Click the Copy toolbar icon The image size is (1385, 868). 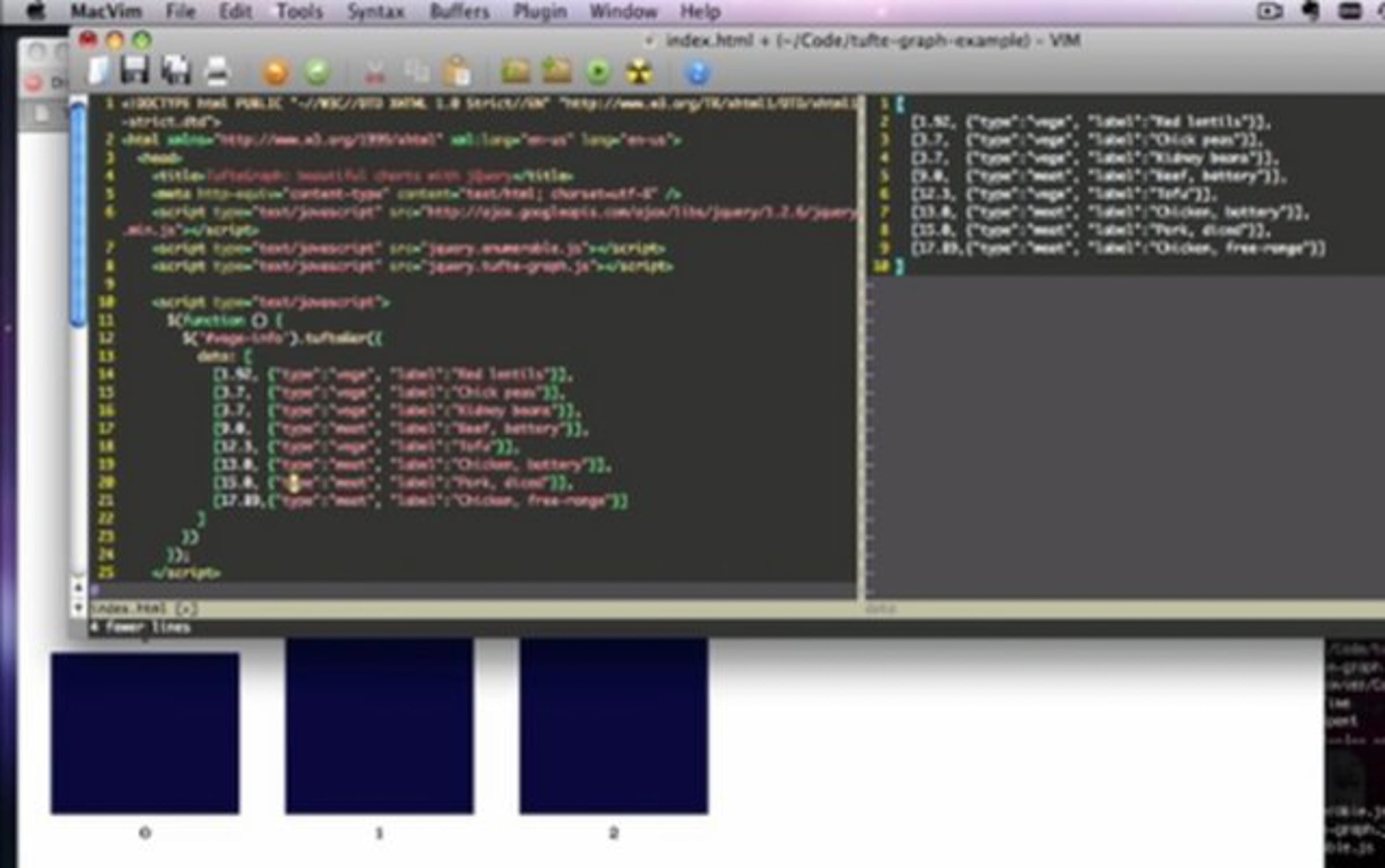pyautogui.click(x=416, y=72)
